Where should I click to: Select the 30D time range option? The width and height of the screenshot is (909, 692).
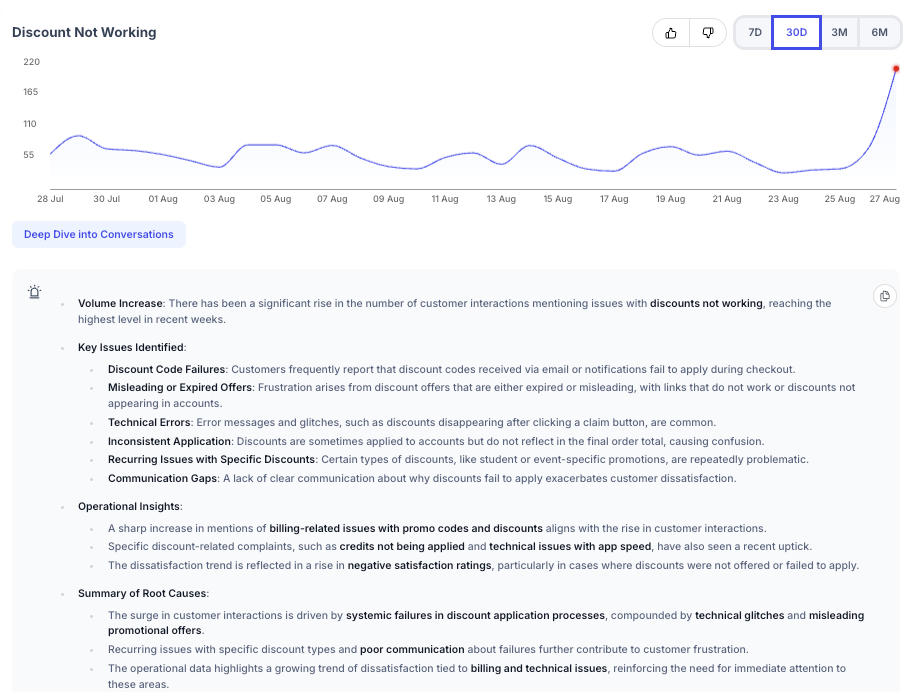pos(796,32)
